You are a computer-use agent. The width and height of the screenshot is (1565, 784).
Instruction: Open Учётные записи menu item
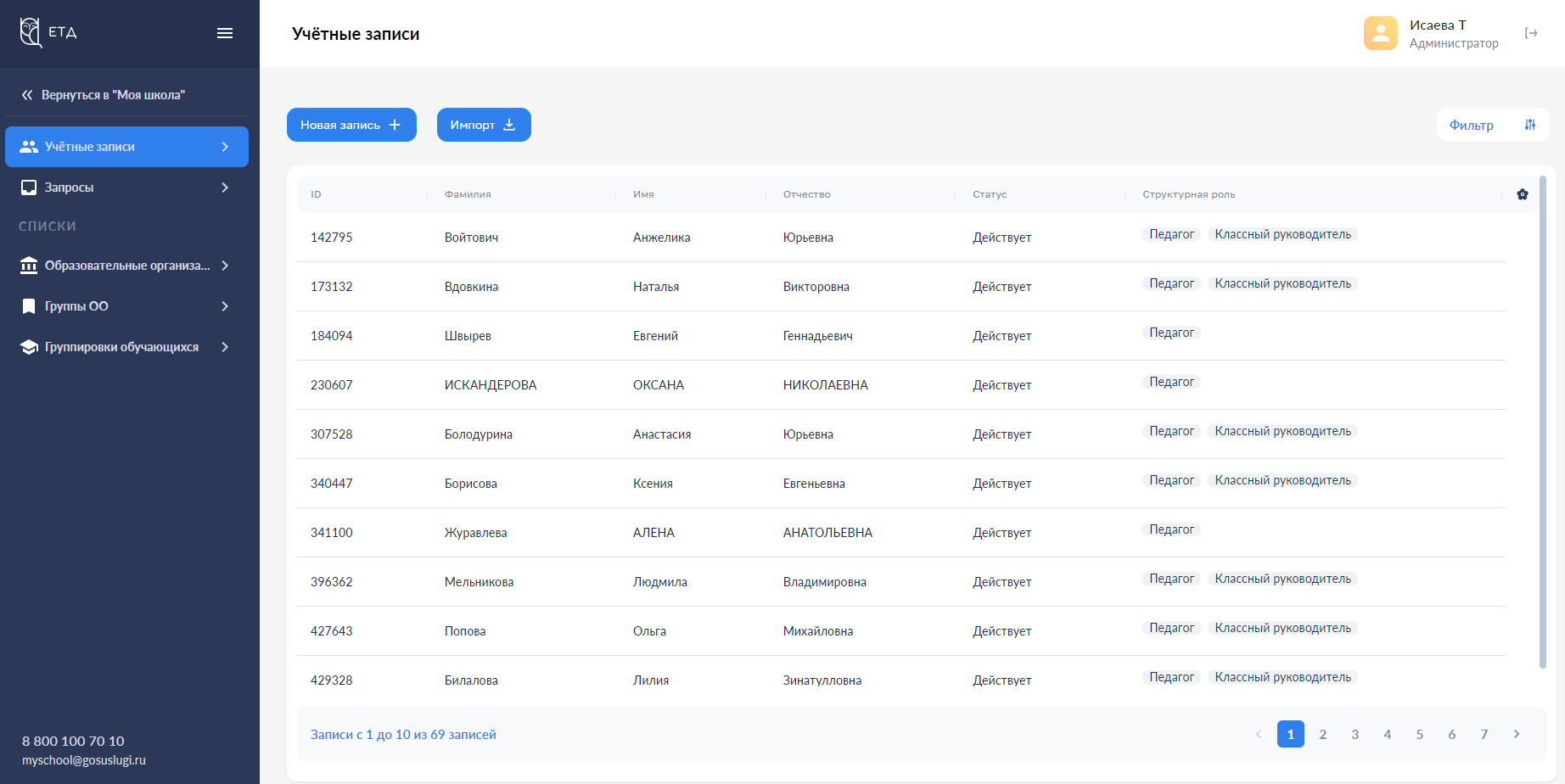click(x=126, y=147)
